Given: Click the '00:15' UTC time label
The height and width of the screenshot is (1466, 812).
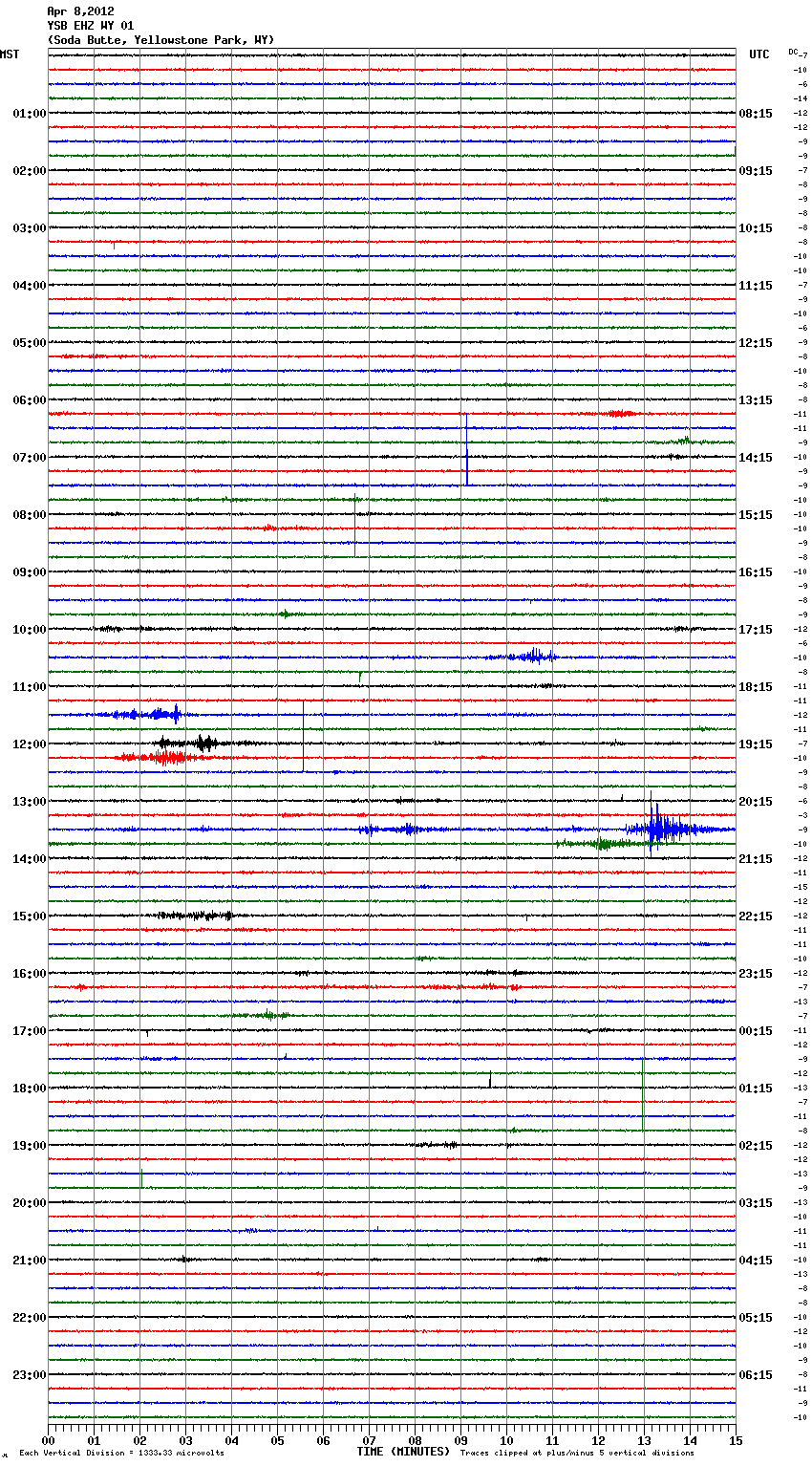Looking at the screenshot, I should click(x=756, y=1031).
